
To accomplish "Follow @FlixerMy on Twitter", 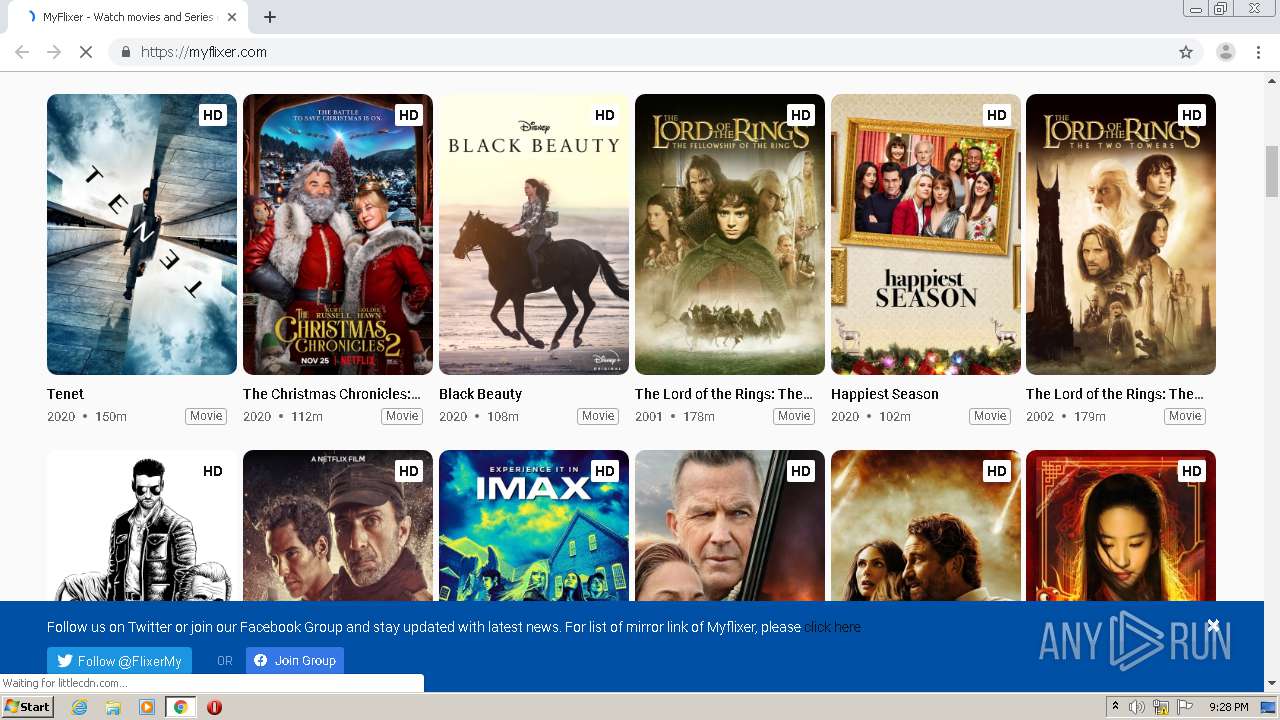I will point(119,661).
